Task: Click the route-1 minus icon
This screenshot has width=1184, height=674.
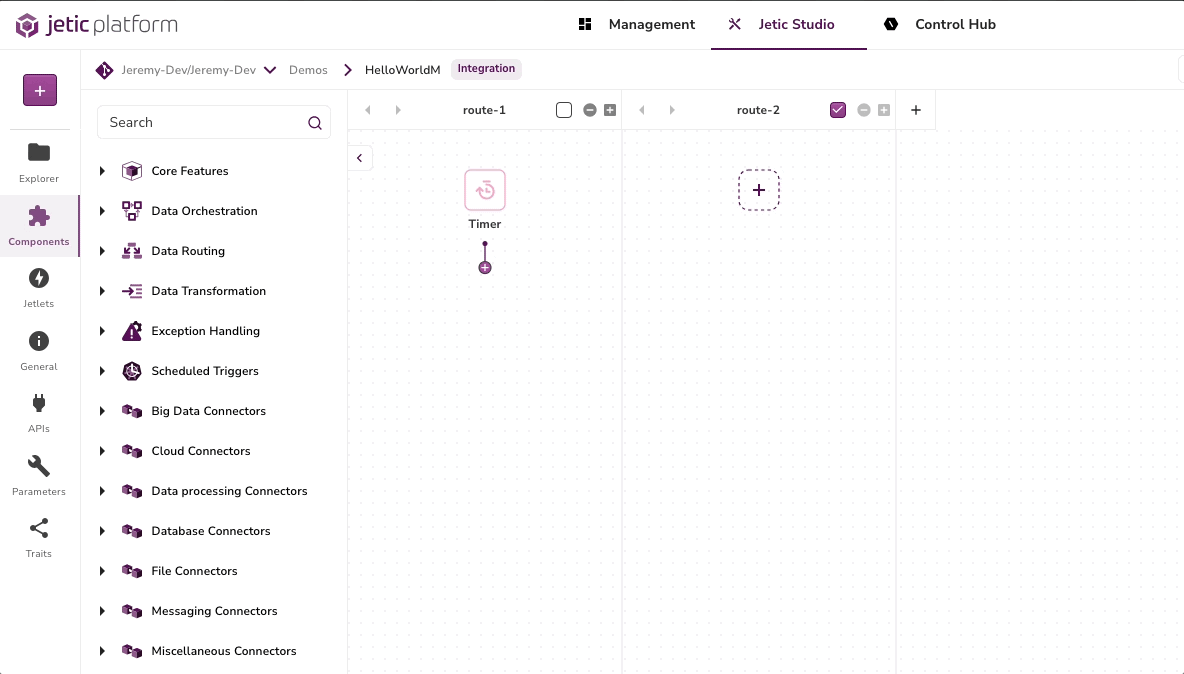Action: pyautogui.click(x=590, y=110)
